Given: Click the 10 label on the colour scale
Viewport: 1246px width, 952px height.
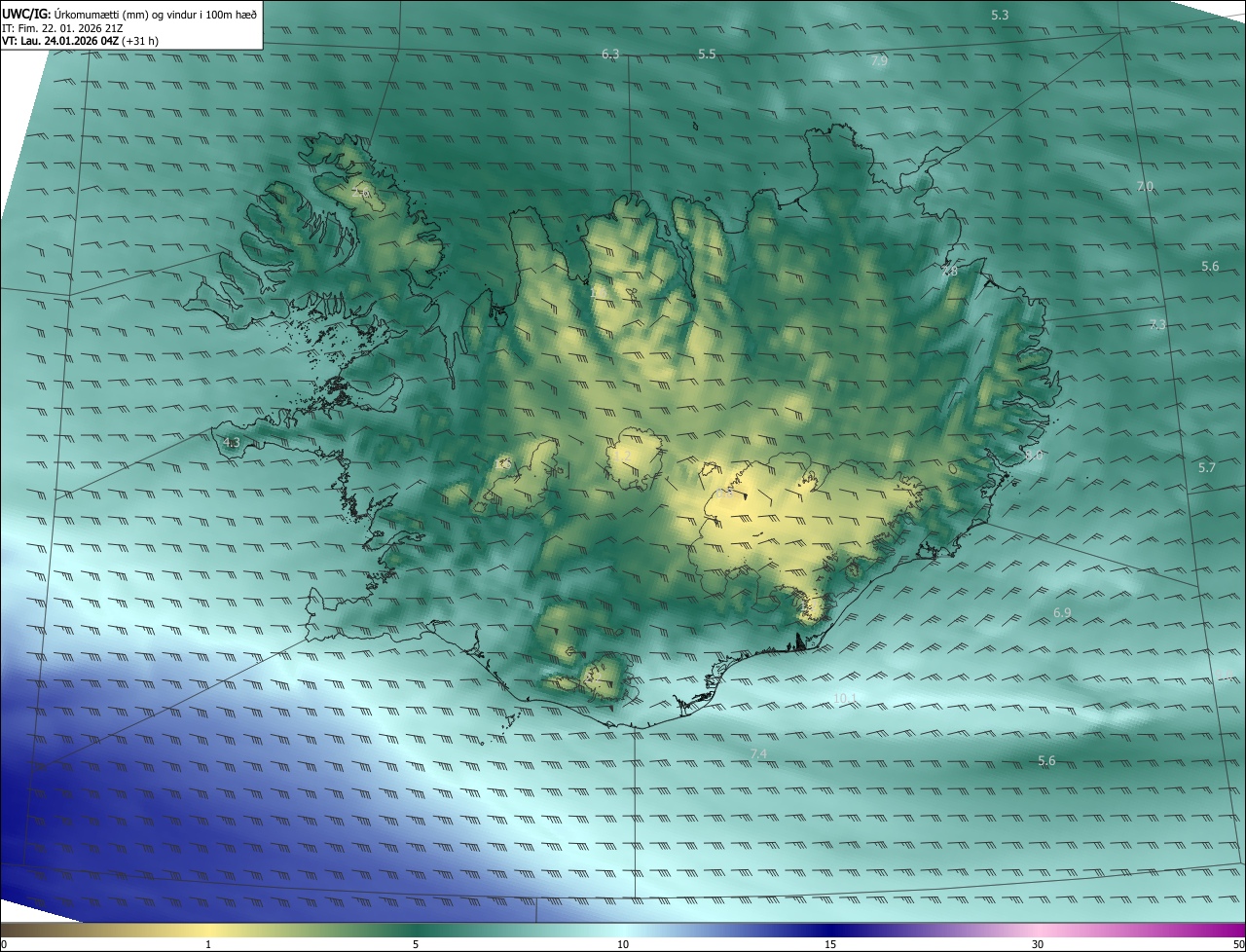Looking at the screenshot, I should [623, 944].
